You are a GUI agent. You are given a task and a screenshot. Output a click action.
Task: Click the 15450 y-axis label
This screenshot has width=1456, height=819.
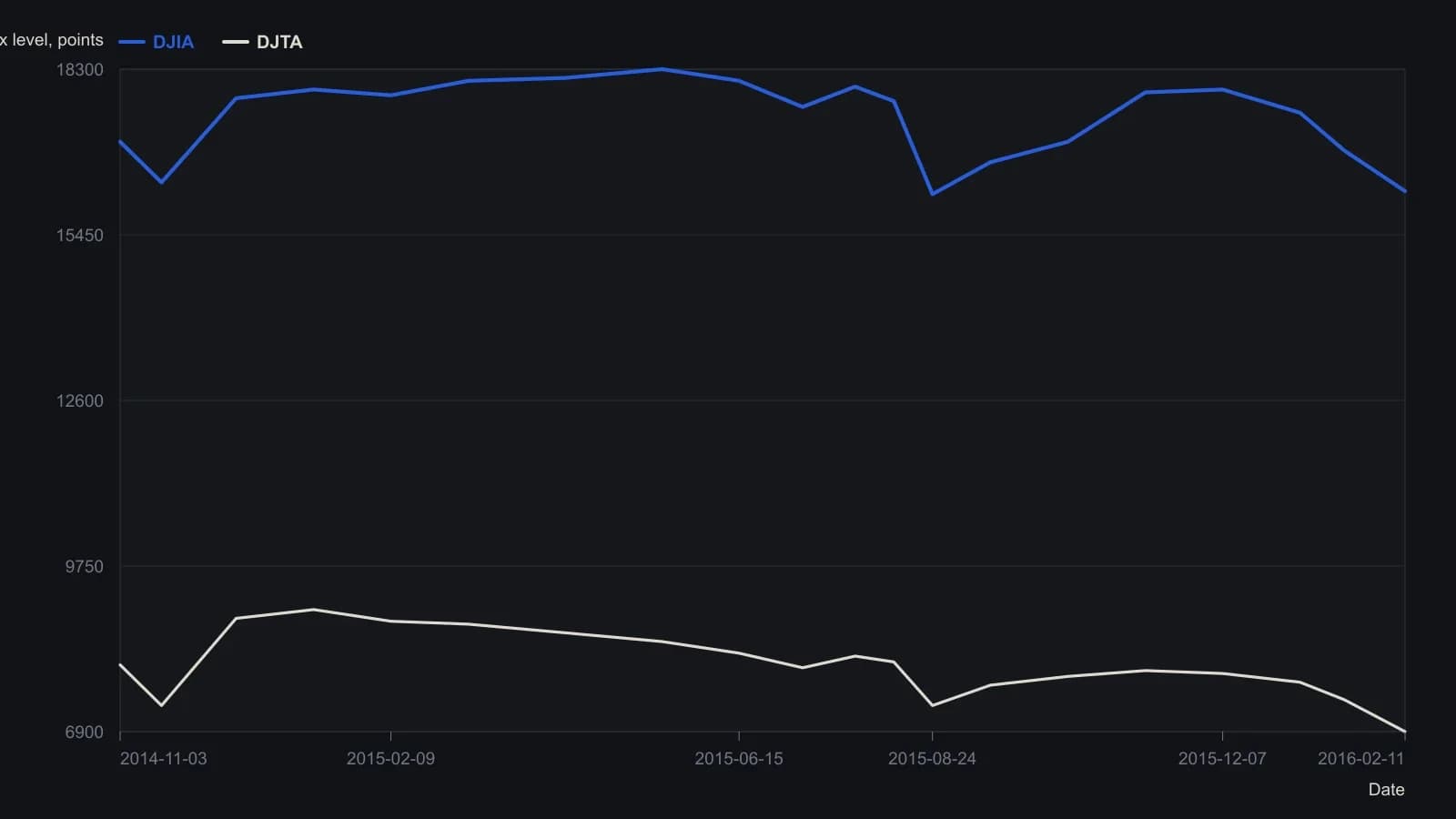[x=80, y=236]
